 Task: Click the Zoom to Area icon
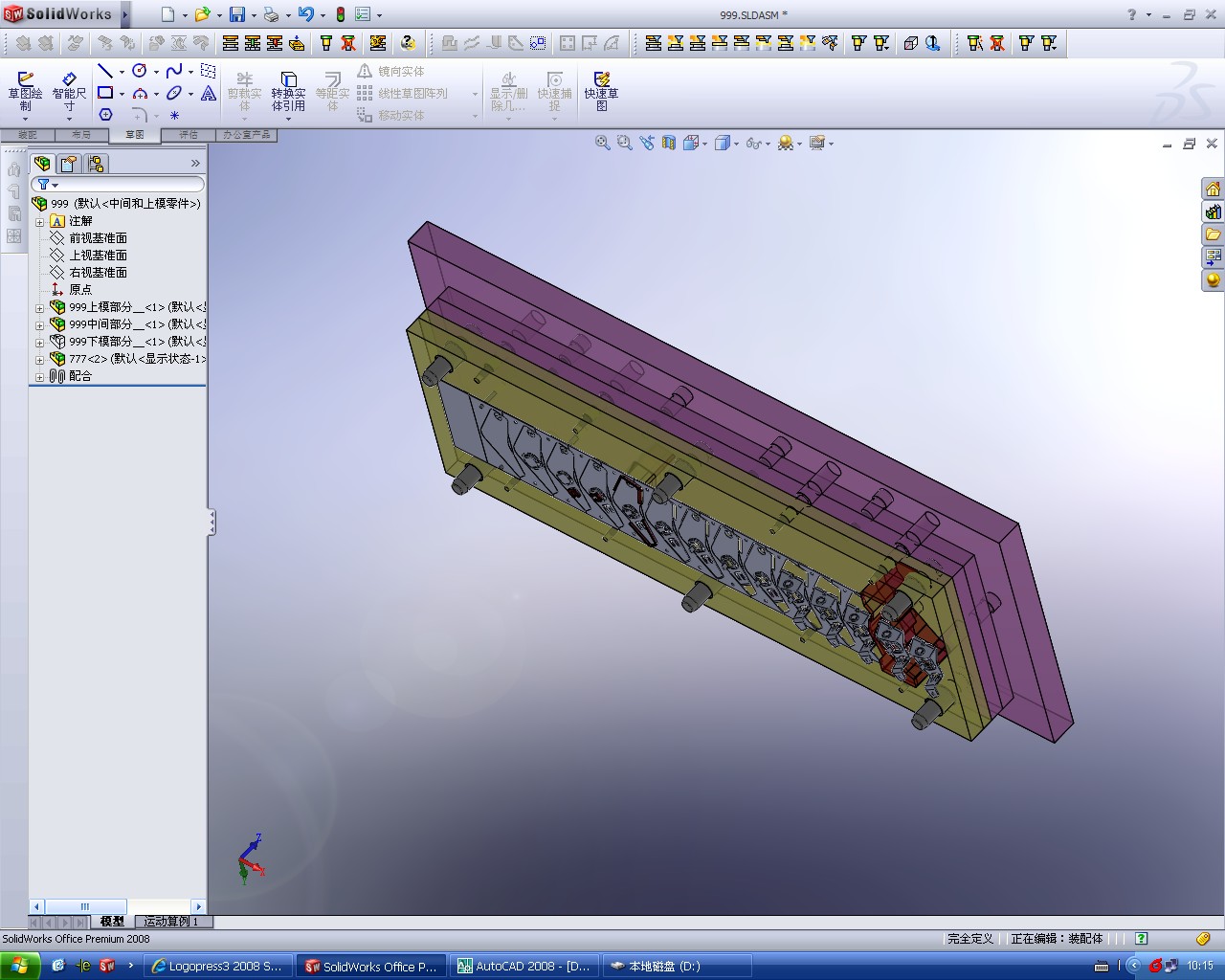[625, 143]
